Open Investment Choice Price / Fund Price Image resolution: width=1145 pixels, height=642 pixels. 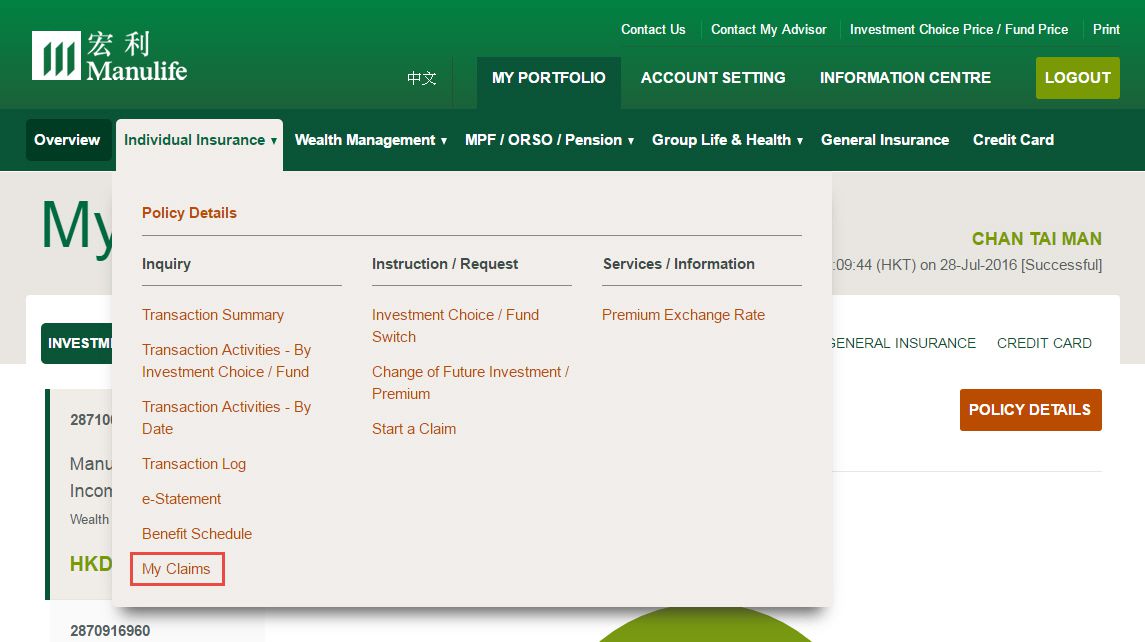pos(959,29)
